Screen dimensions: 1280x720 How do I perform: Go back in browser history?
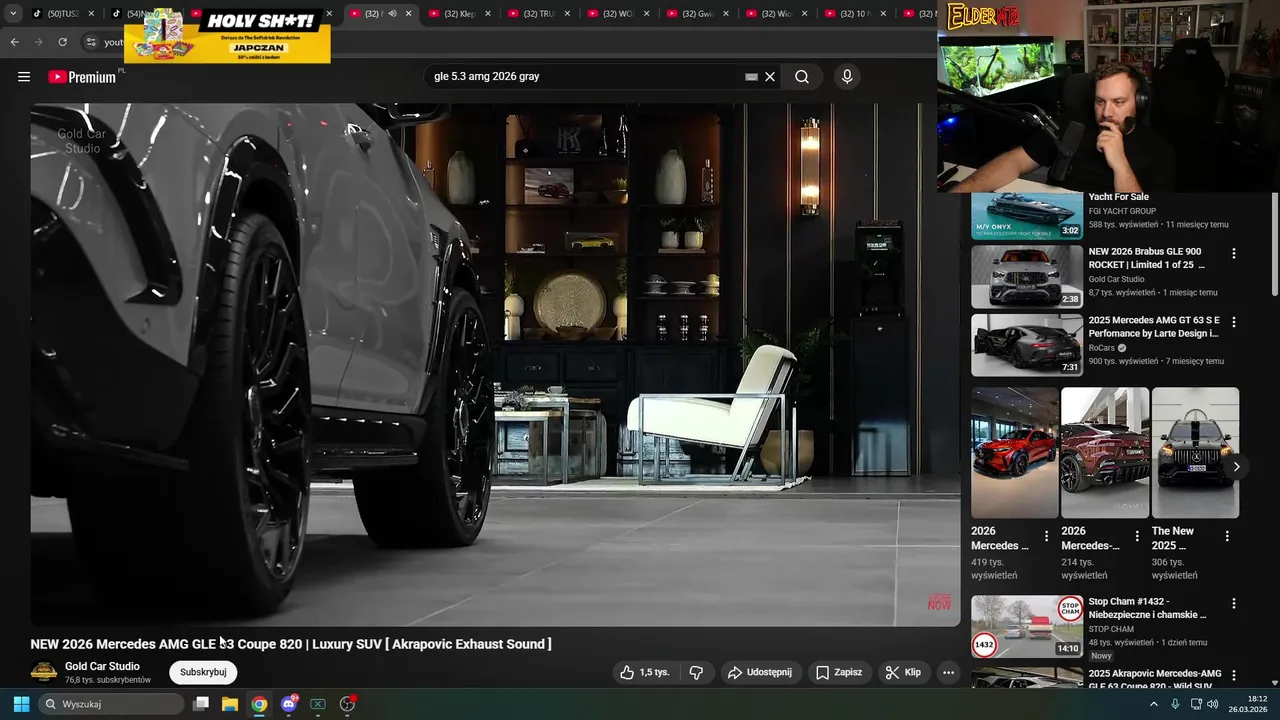(14, 42)
